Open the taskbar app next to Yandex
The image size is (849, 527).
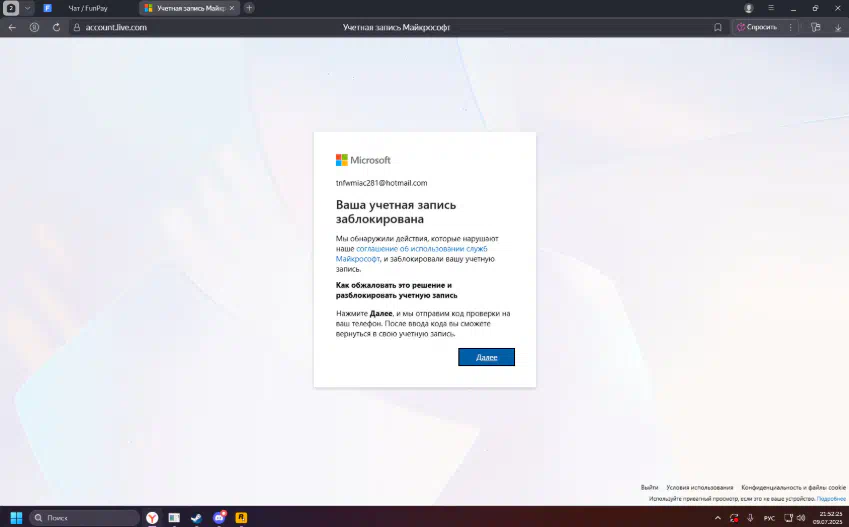(x=174, y=517)
